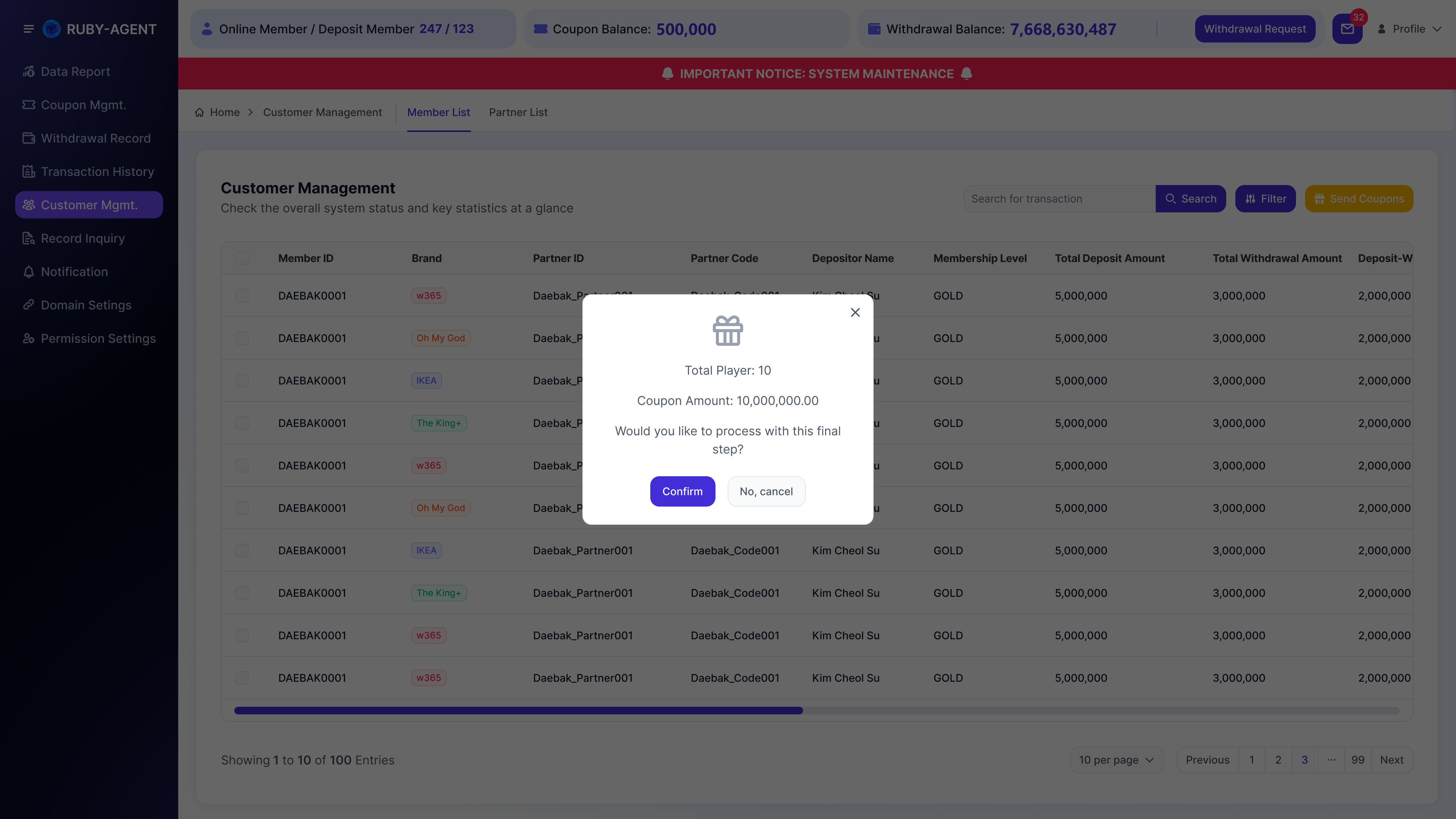Click the Customer Mgmt. sidebar icon
The height and width of the screenshot is (819, 1456).
point(29,205)
